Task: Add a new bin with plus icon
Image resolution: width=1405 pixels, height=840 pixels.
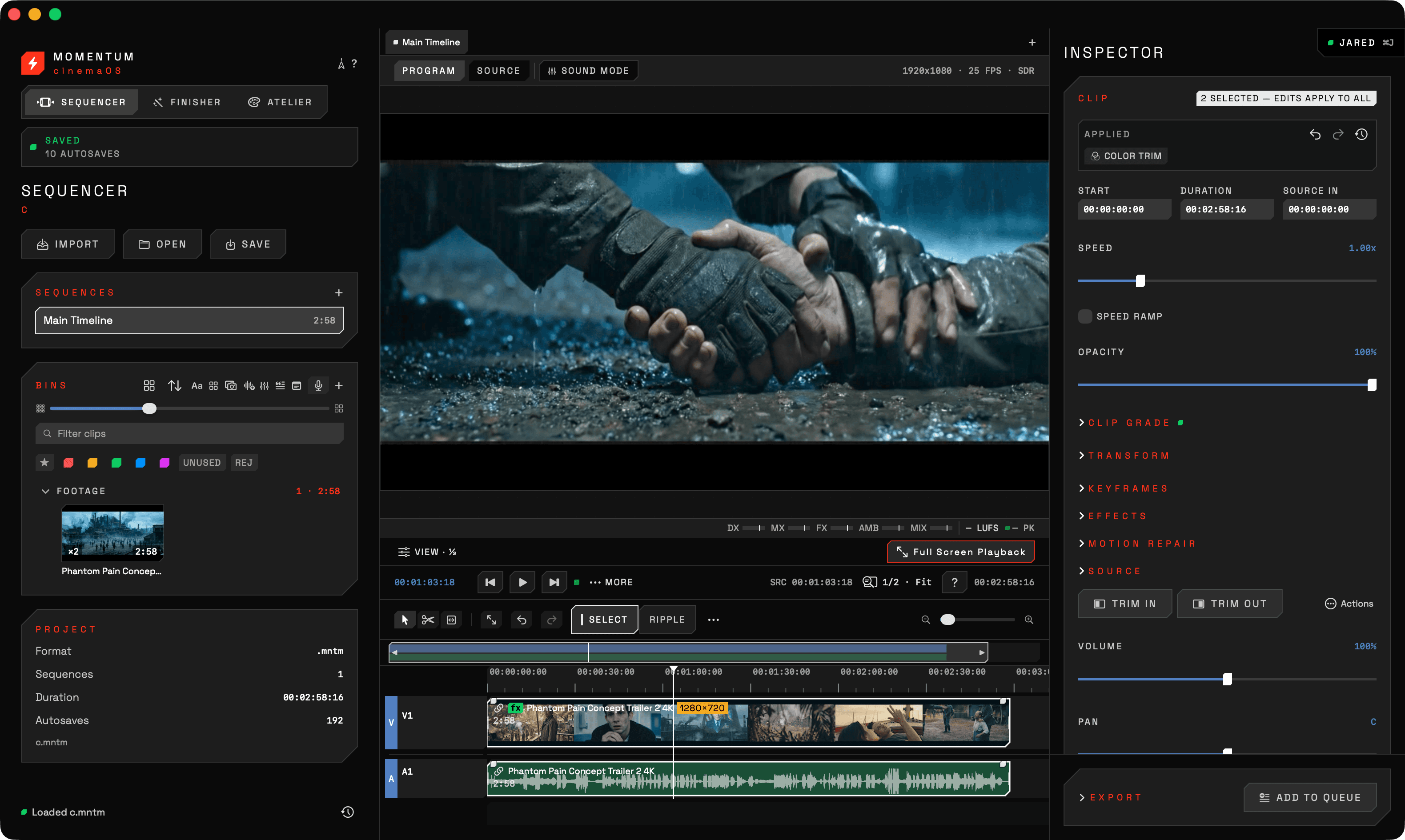Action: [338, 385]
